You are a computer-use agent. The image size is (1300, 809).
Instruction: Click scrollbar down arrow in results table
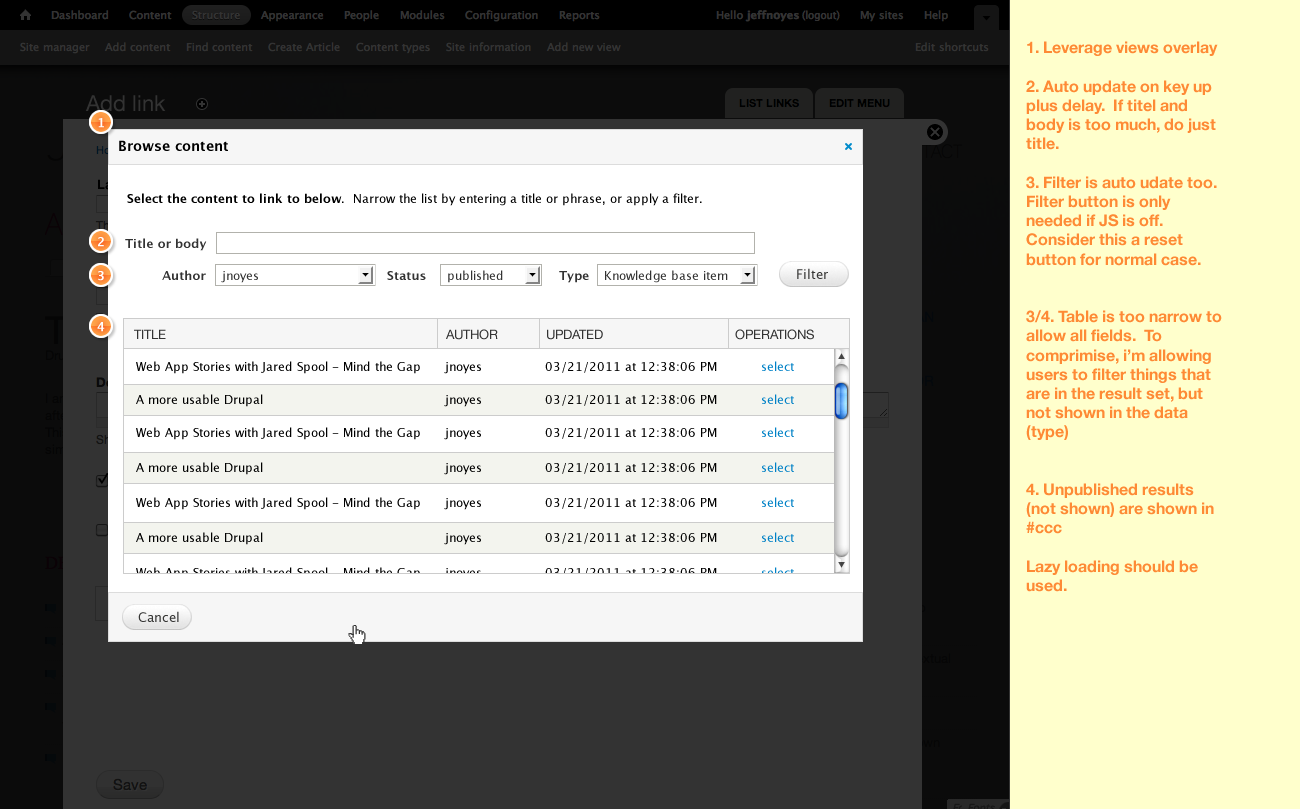tap(842, 565)
